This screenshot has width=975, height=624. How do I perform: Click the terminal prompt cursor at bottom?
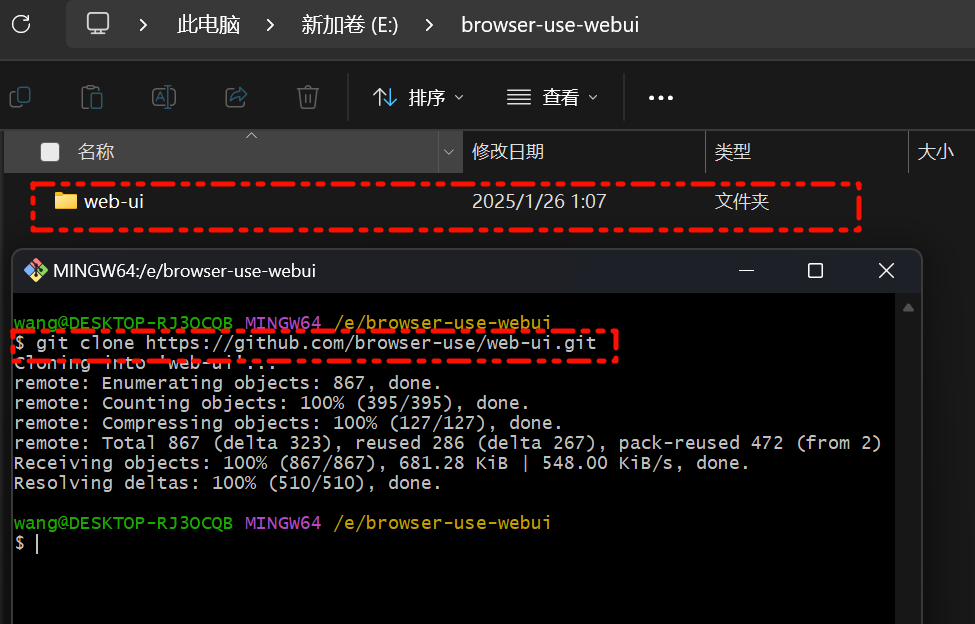pyautogui.click(x=37, y=544)
